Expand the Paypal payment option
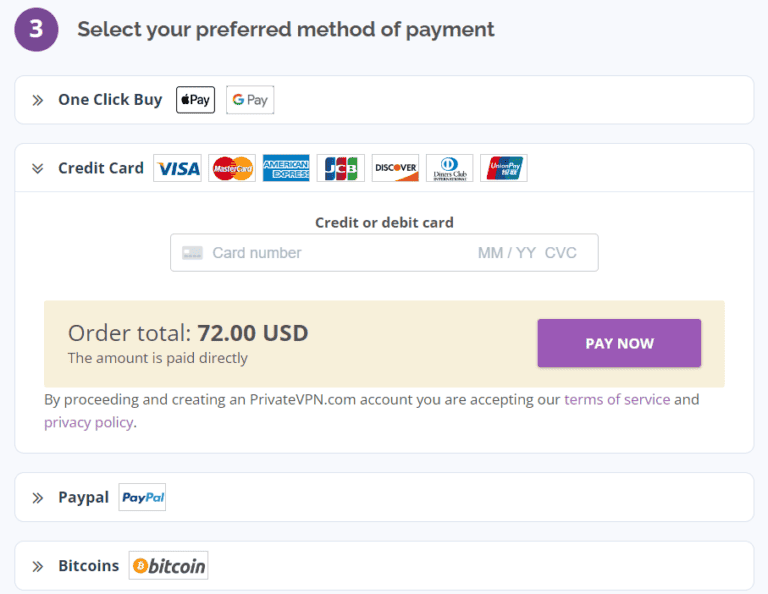 pyautogui.click(x=38, y=498)
